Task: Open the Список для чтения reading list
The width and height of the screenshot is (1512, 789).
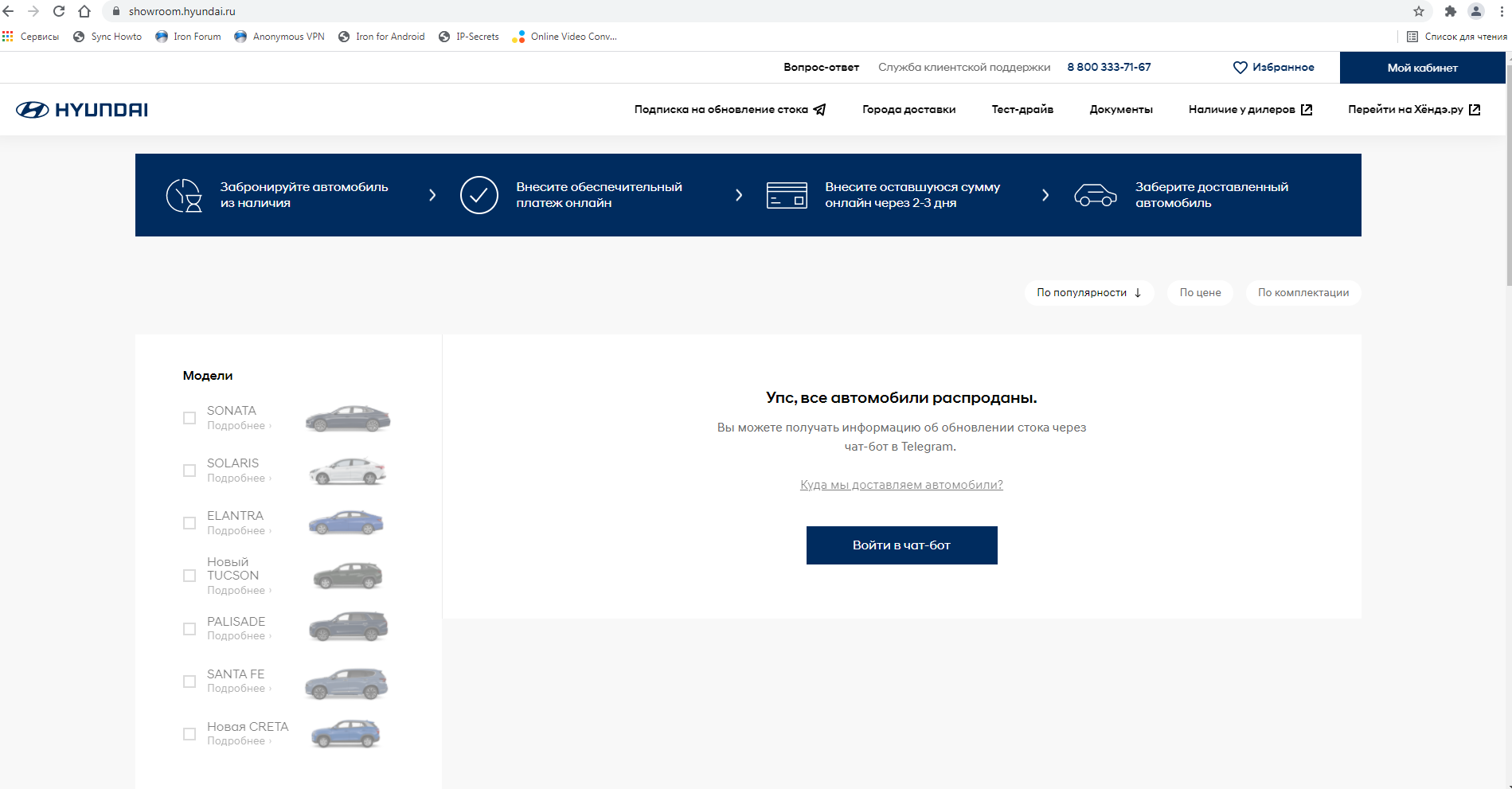Action: pyautogui.click(x=1456, y=37)
